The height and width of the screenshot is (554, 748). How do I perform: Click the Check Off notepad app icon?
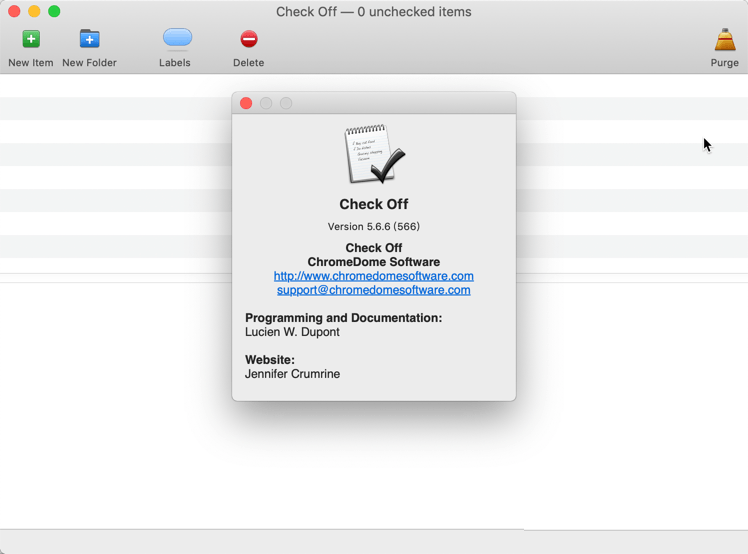[x=374, y=154]
